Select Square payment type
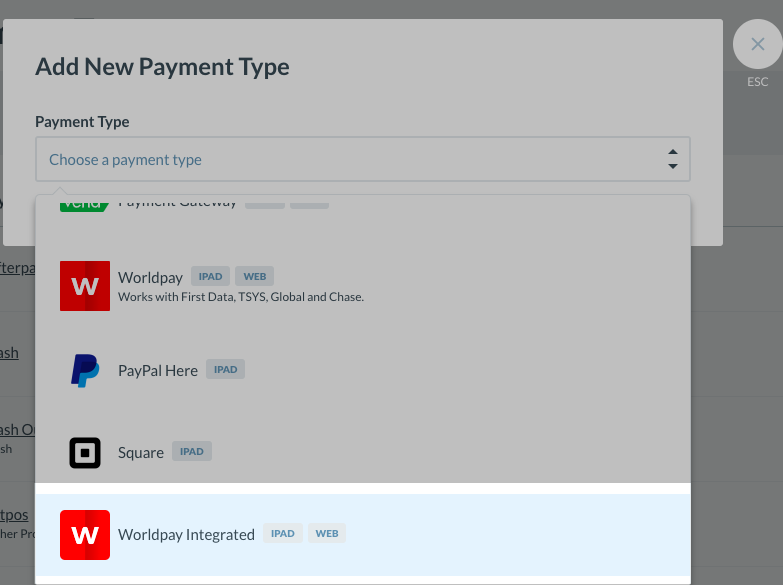 [x=141, y=453]
